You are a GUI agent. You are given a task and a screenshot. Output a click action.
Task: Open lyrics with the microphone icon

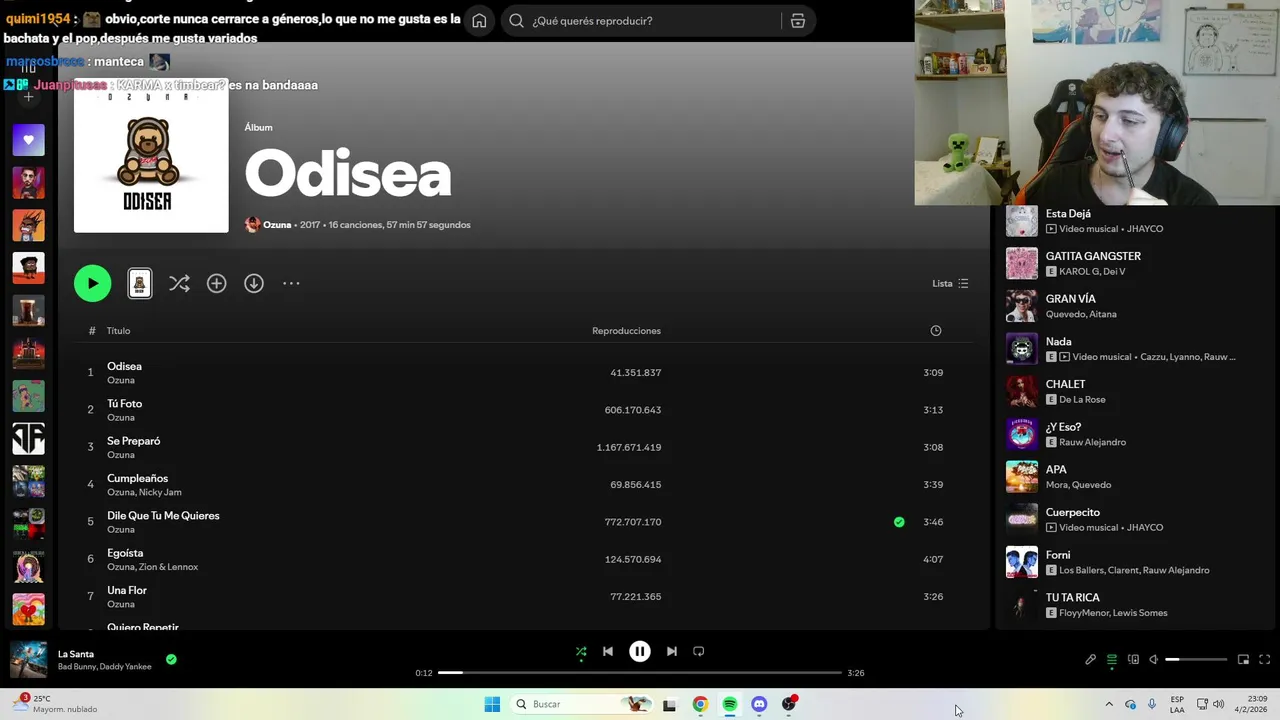(1091, 660)
